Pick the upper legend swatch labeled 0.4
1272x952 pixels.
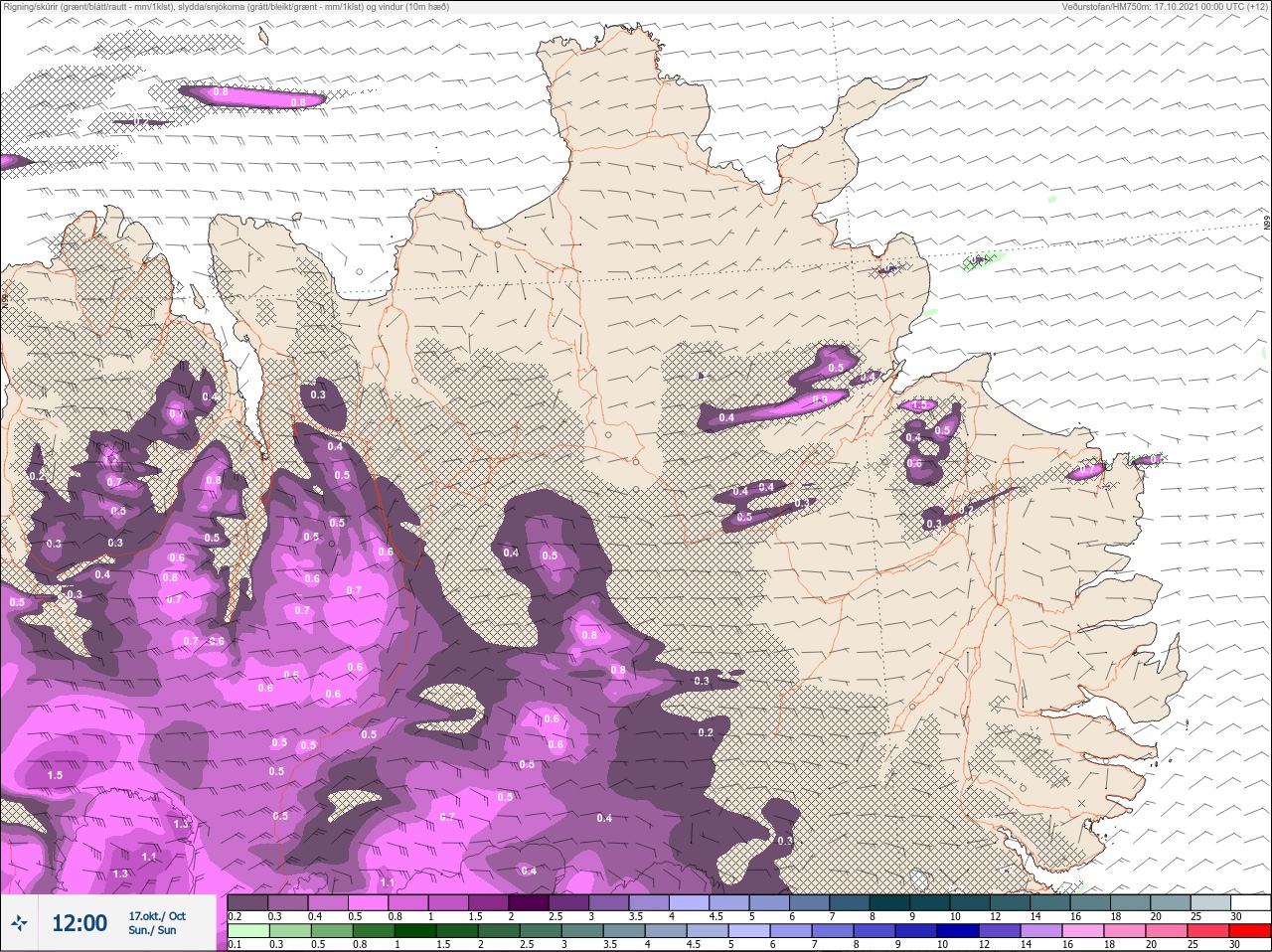tap(328, 902)
